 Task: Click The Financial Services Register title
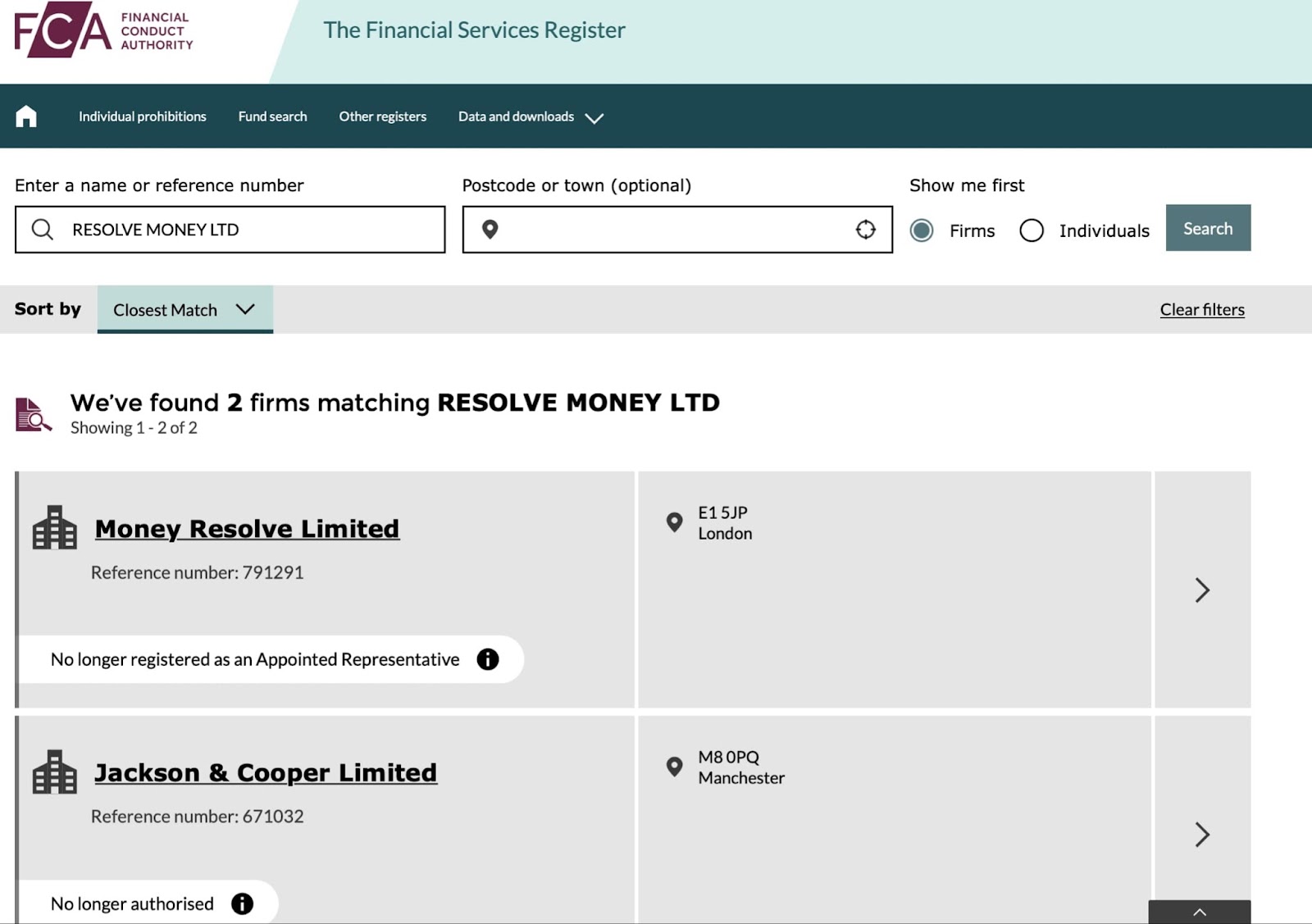474,30
